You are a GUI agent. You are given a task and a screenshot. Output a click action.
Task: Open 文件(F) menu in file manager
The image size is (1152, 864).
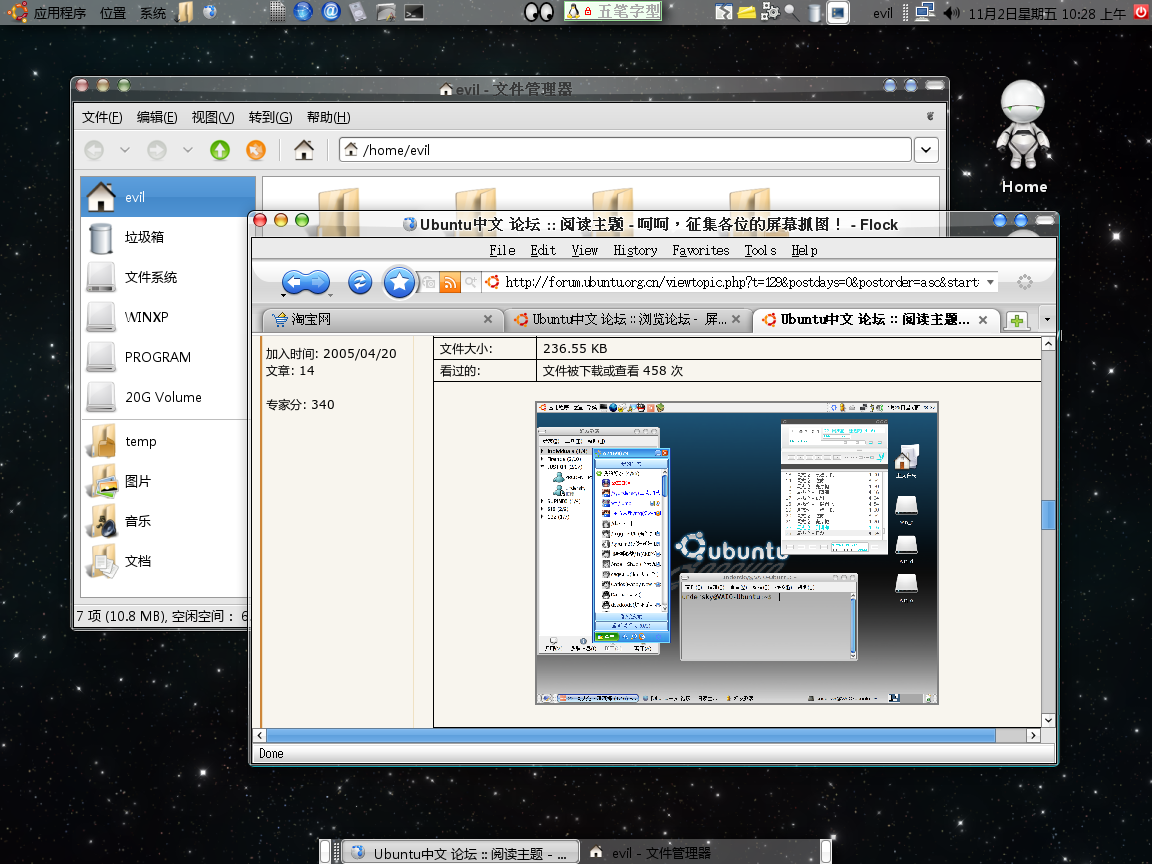[x=102, y=118]
